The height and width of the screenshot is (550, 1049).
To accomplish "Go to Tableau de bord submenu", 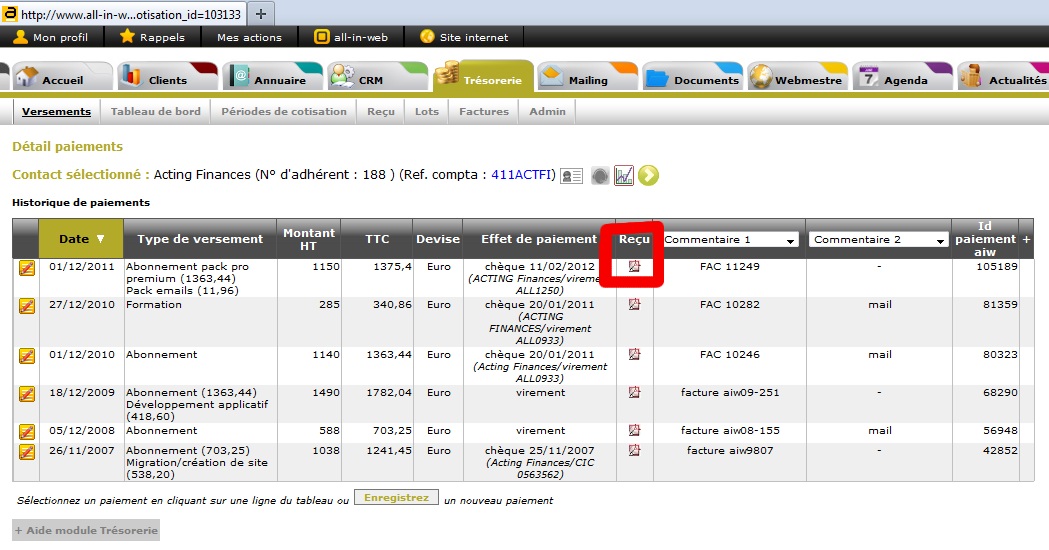I will (x=155, y=111).
